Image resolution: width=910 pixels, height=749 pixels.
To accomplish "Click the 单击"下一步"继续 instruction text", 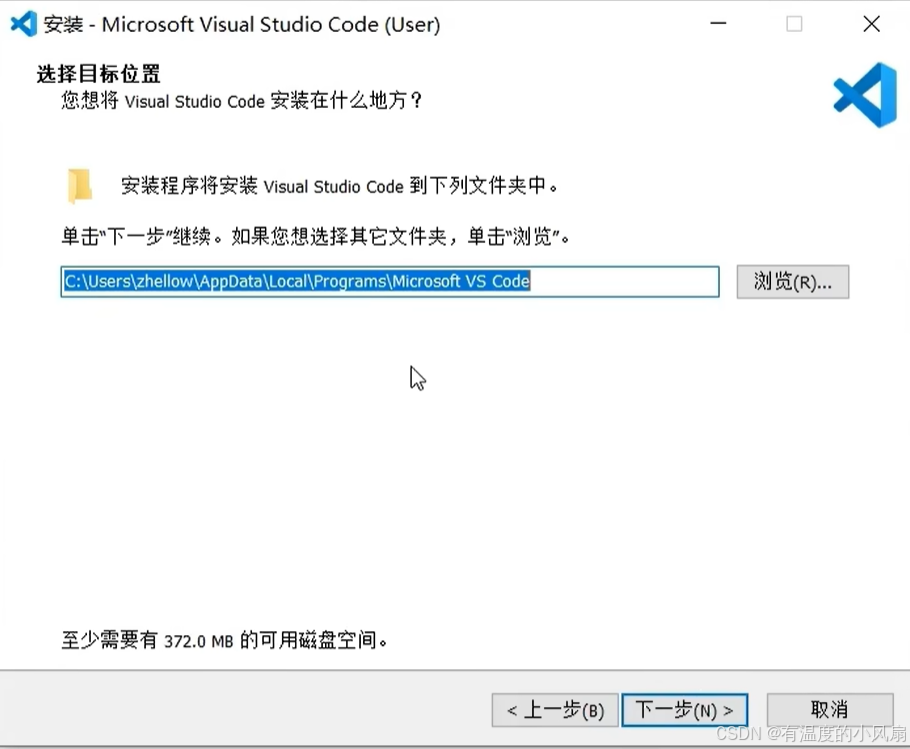I will click(x=315, y=237).
